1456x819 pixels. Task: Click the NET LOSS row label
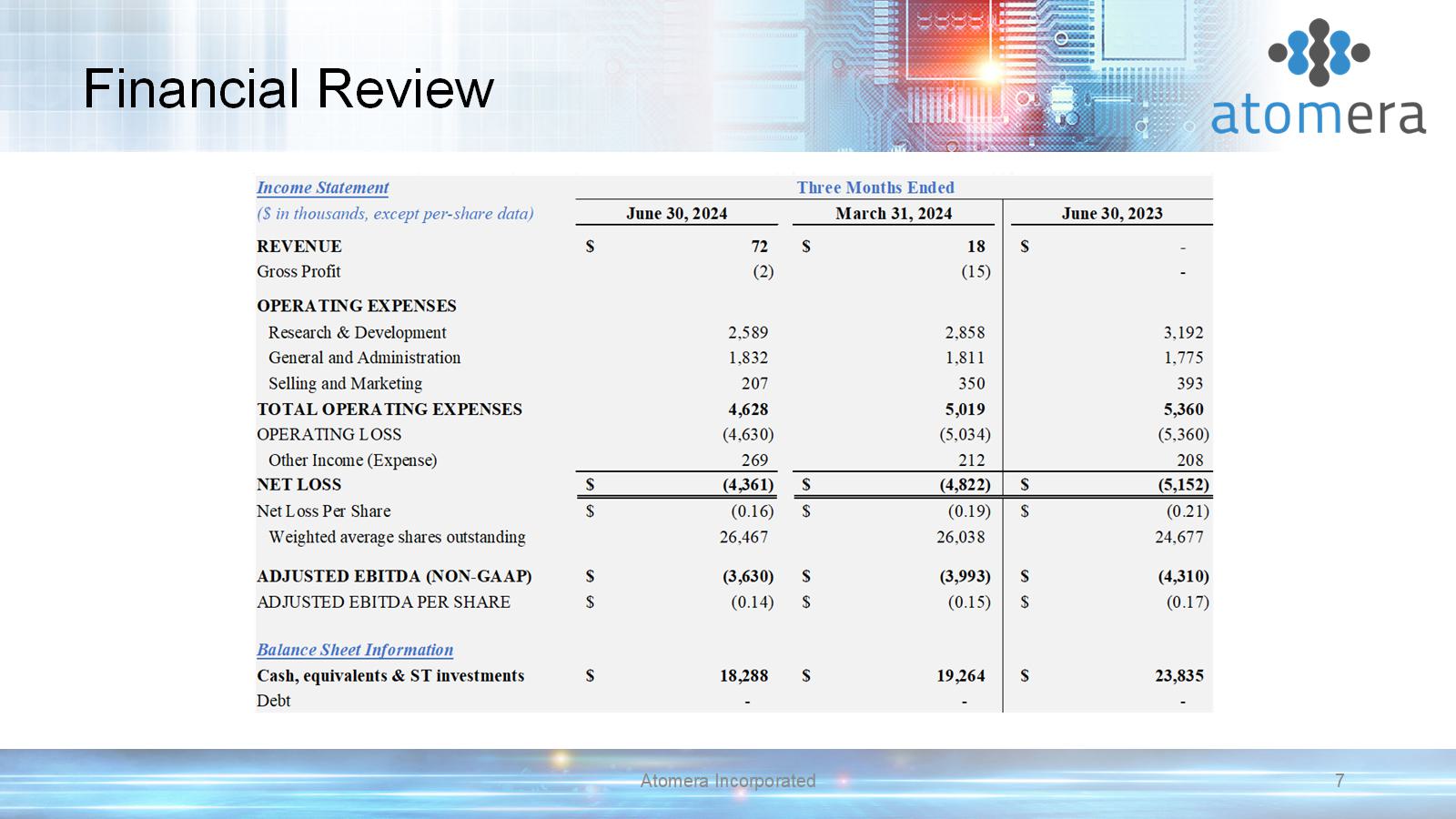299,485
